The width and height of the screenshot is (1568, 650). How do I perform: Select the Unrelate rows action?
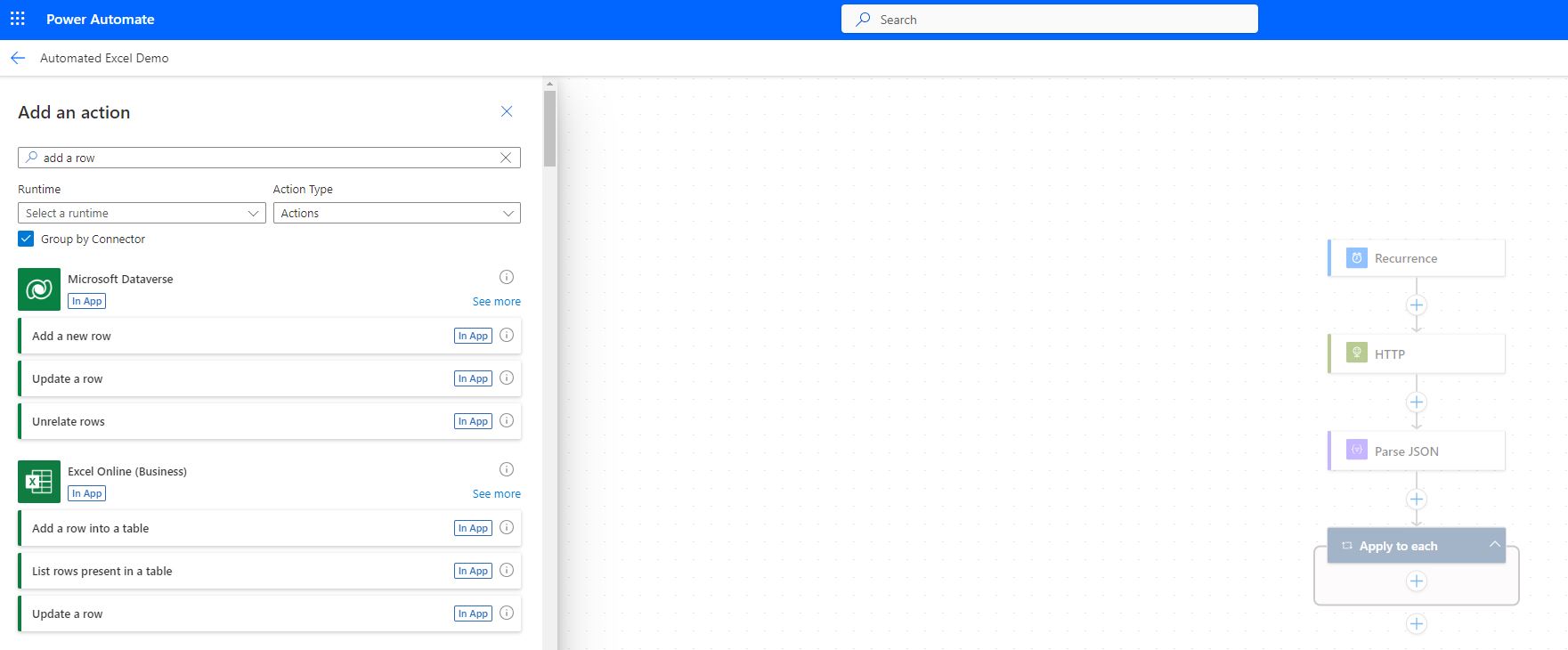tap(269, 421)
